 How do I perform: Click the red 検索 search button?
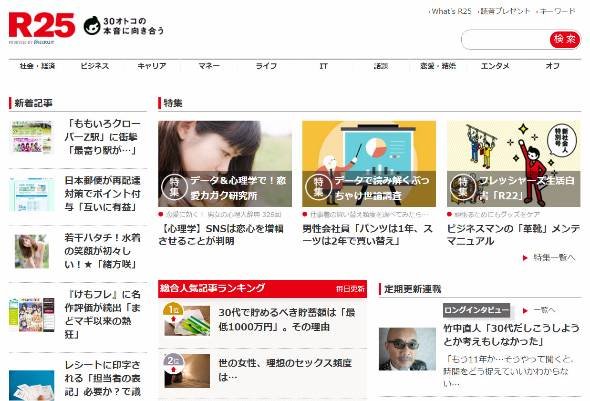564,39
